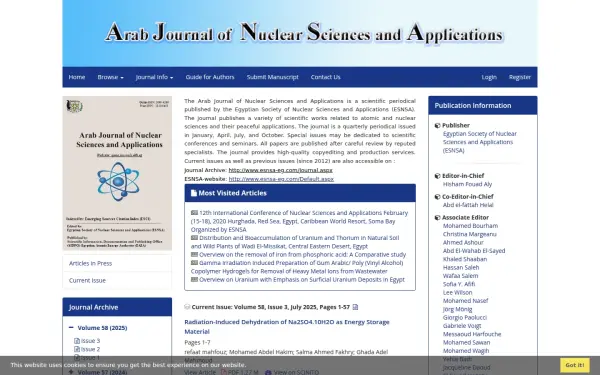Open the Home menu item
Screen dimensions: 600x375
77,77
